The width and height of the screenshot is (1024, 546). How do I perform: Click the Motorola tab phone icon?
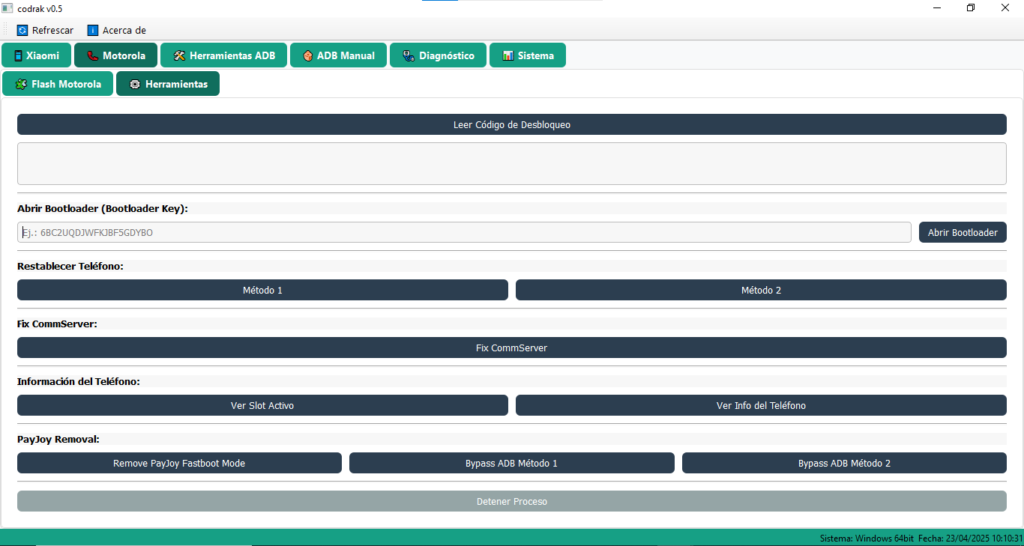pyautogui.click(x=92, y=56)
